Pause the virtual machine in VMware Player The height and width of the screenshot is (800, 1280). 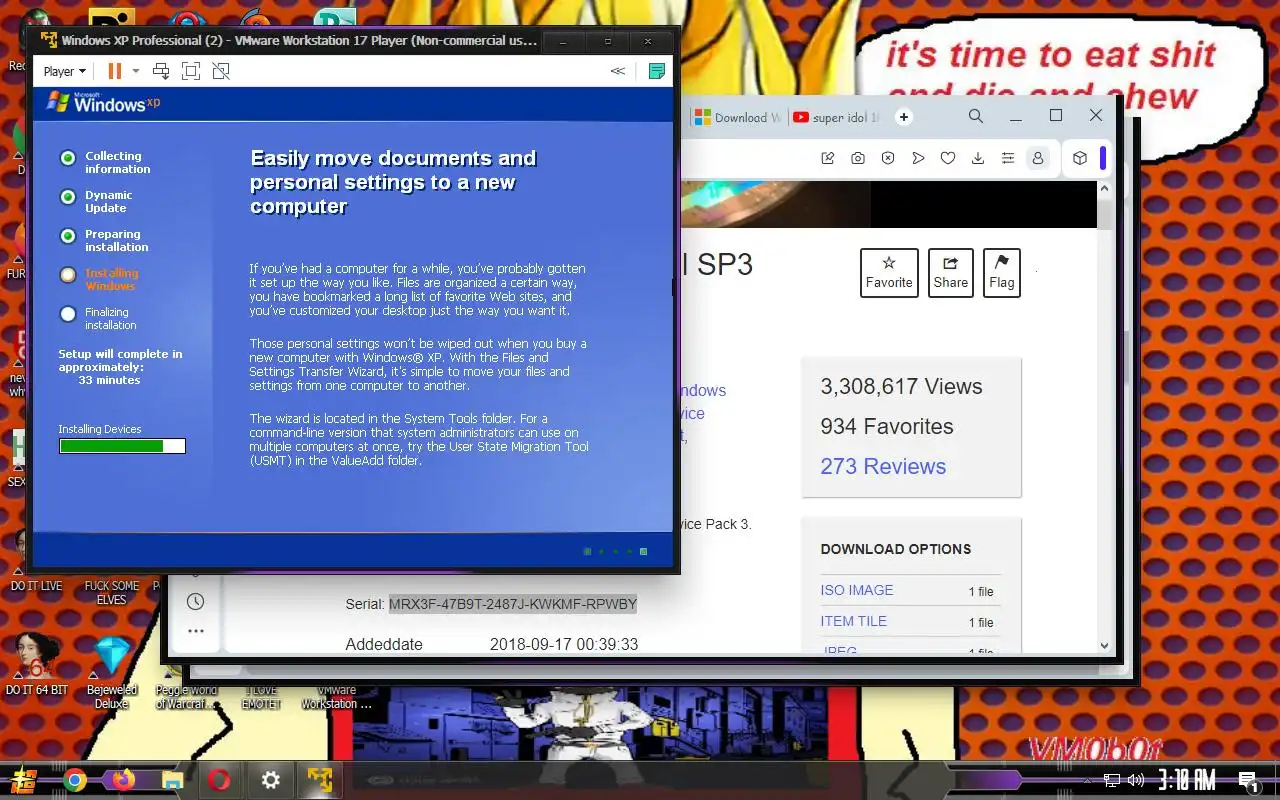[114, 71]
